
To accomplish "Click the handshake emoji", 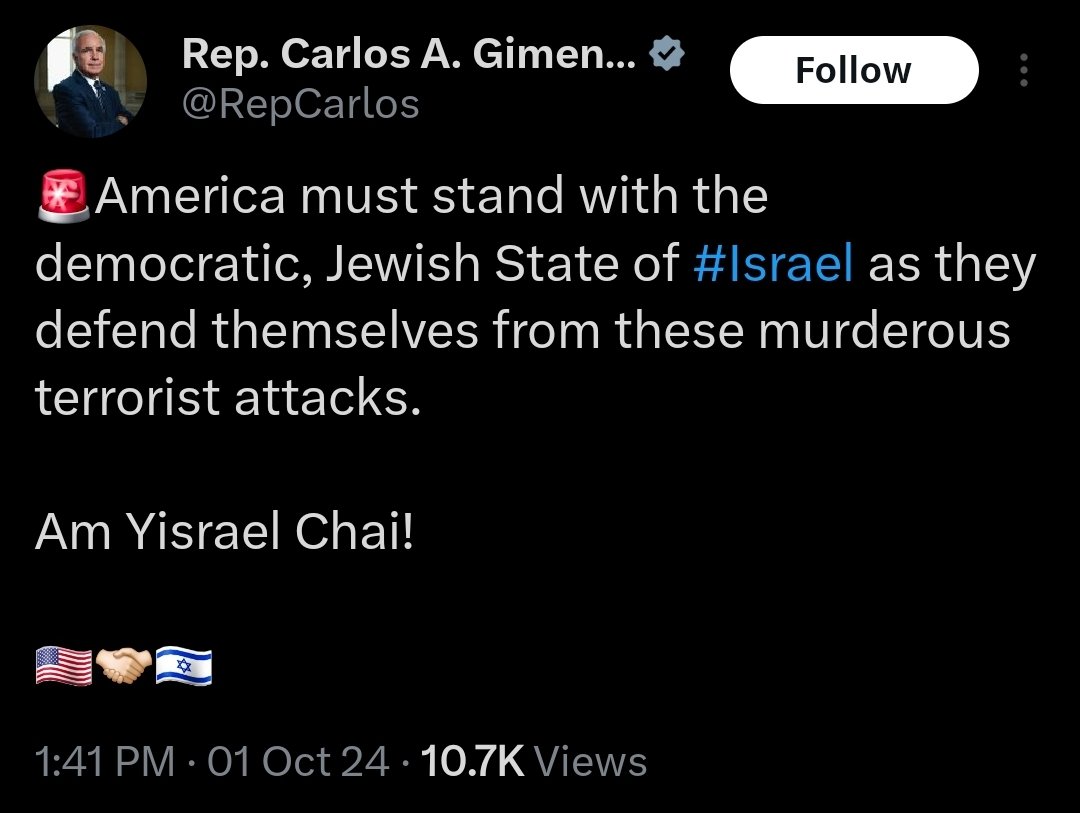I will pyautogui.click(x=123, y=665).
